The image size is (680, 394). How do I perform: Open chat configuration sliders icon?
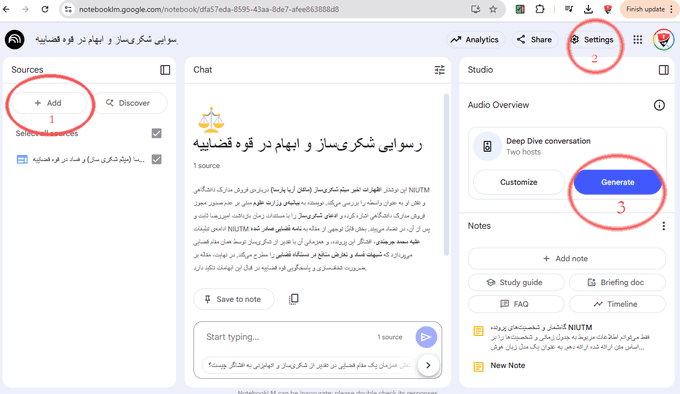[439, 70]
